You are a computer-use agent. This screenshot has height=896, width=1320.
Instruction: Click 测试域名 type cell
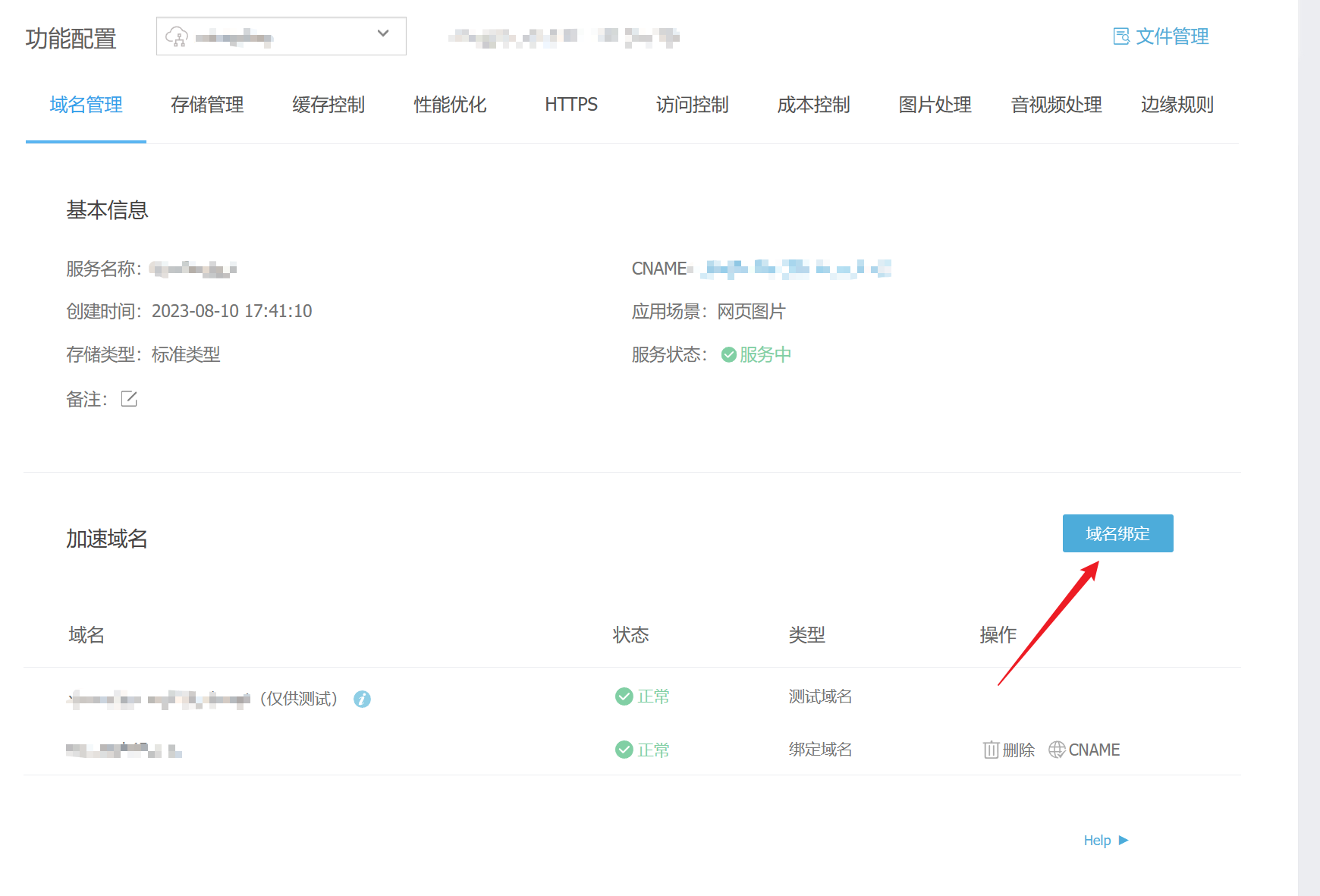[820, 696]
